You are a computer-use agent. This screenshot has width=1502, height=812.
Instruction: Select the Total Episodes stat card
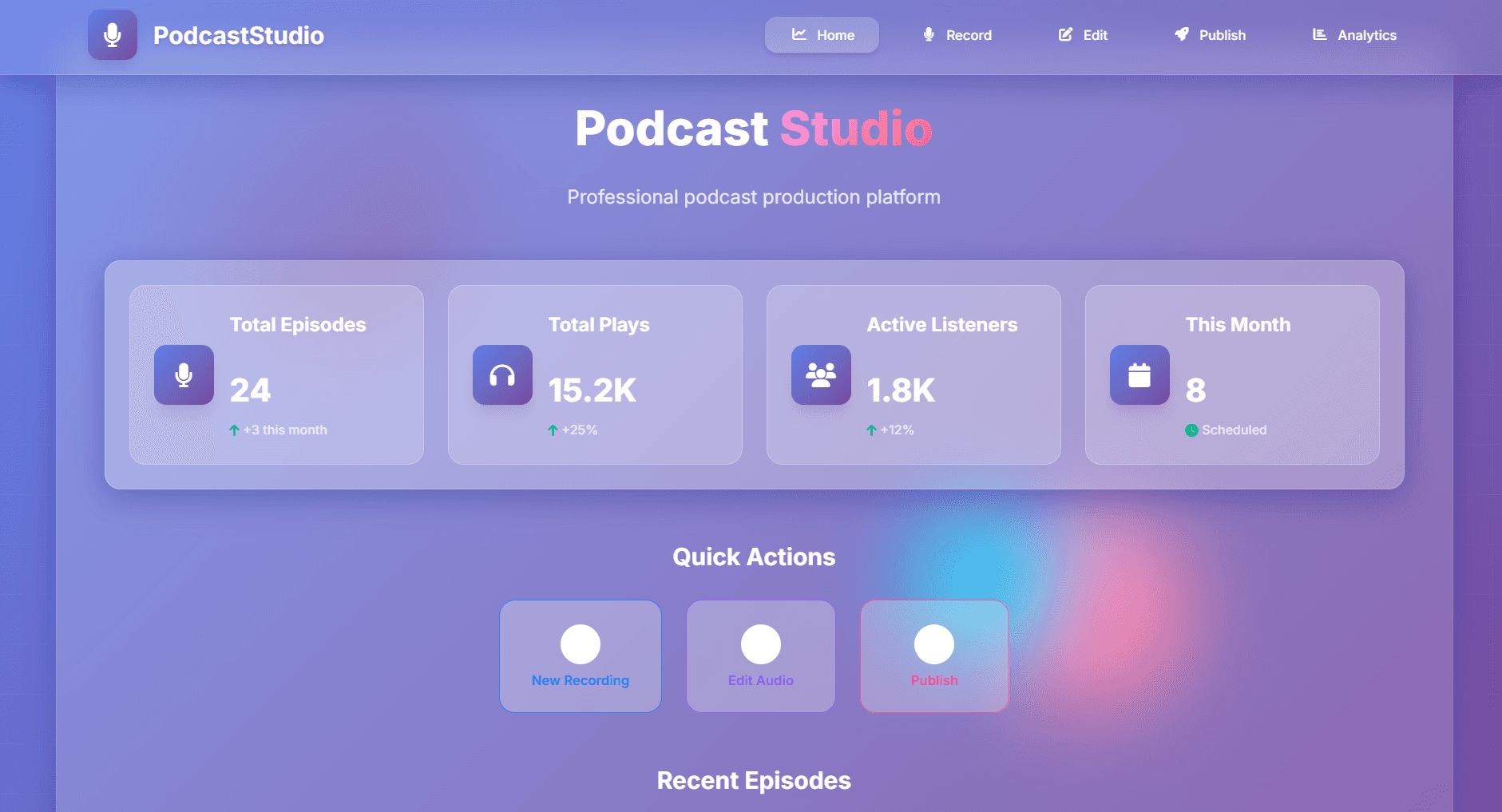tap(276, 374)
